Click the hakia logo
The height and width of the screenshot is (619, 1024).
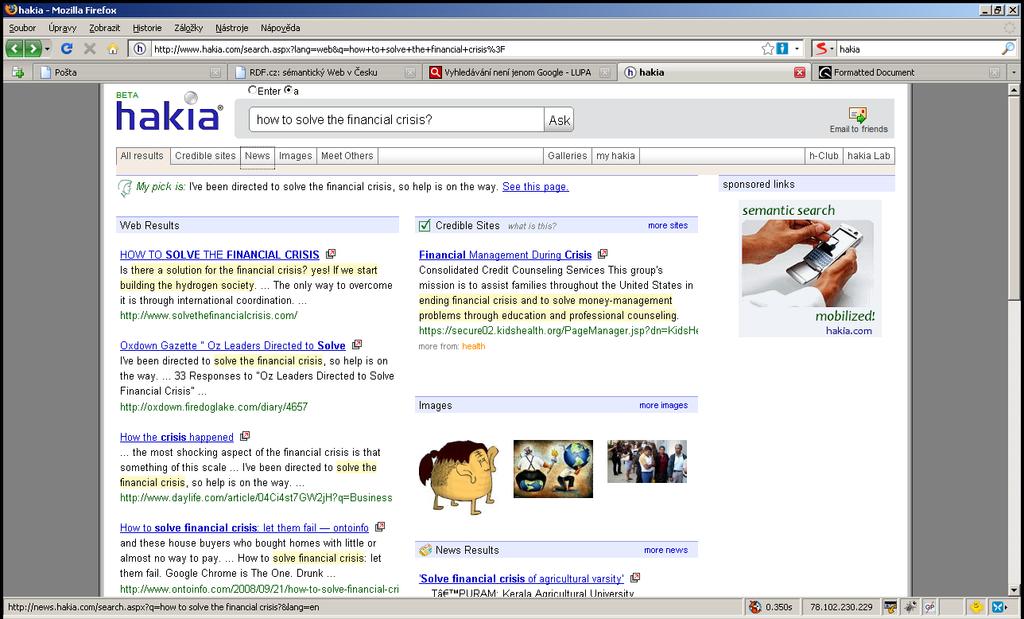pos(170,112)
